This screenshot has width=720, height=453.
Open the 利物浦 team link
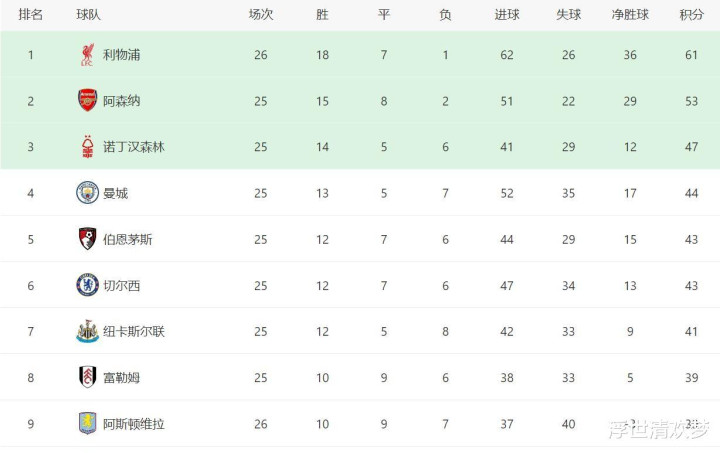click(x=121, y=55)
